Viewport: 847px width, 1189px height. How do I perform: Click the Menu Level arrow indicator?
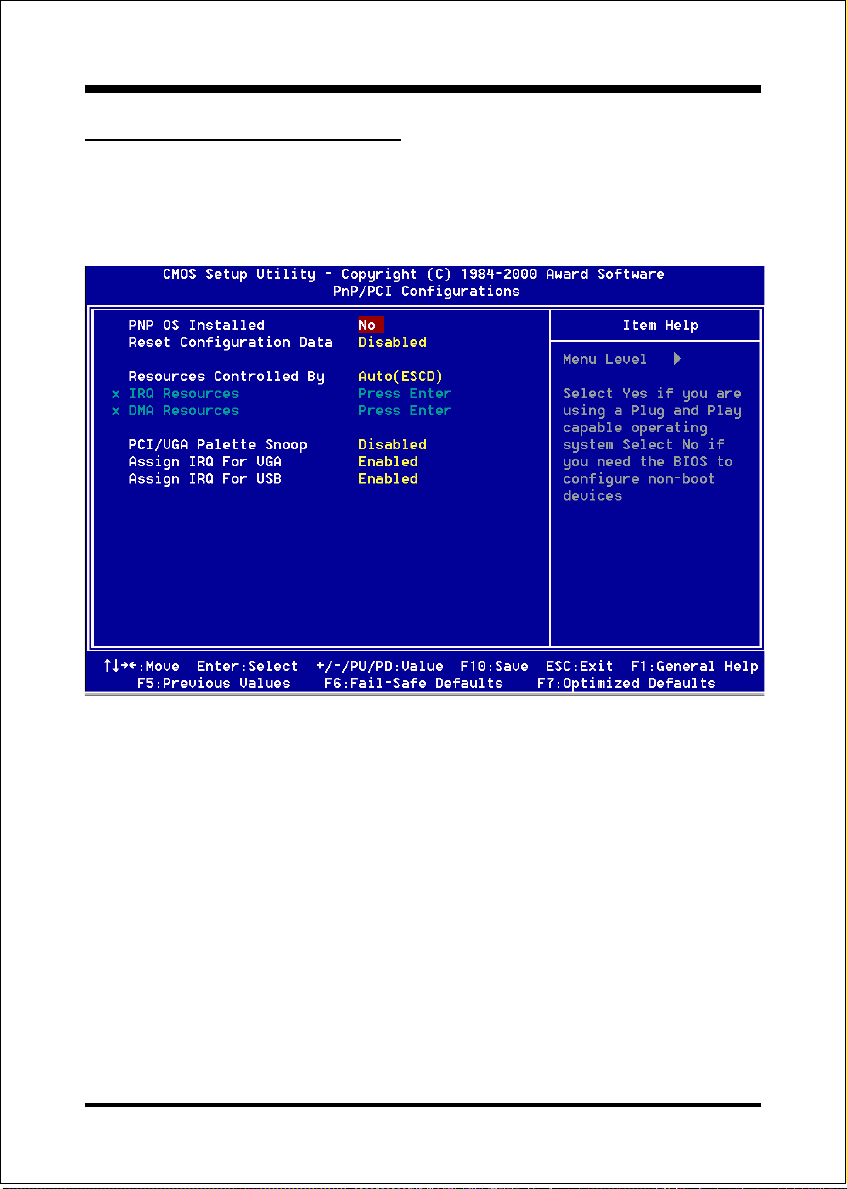677,359
